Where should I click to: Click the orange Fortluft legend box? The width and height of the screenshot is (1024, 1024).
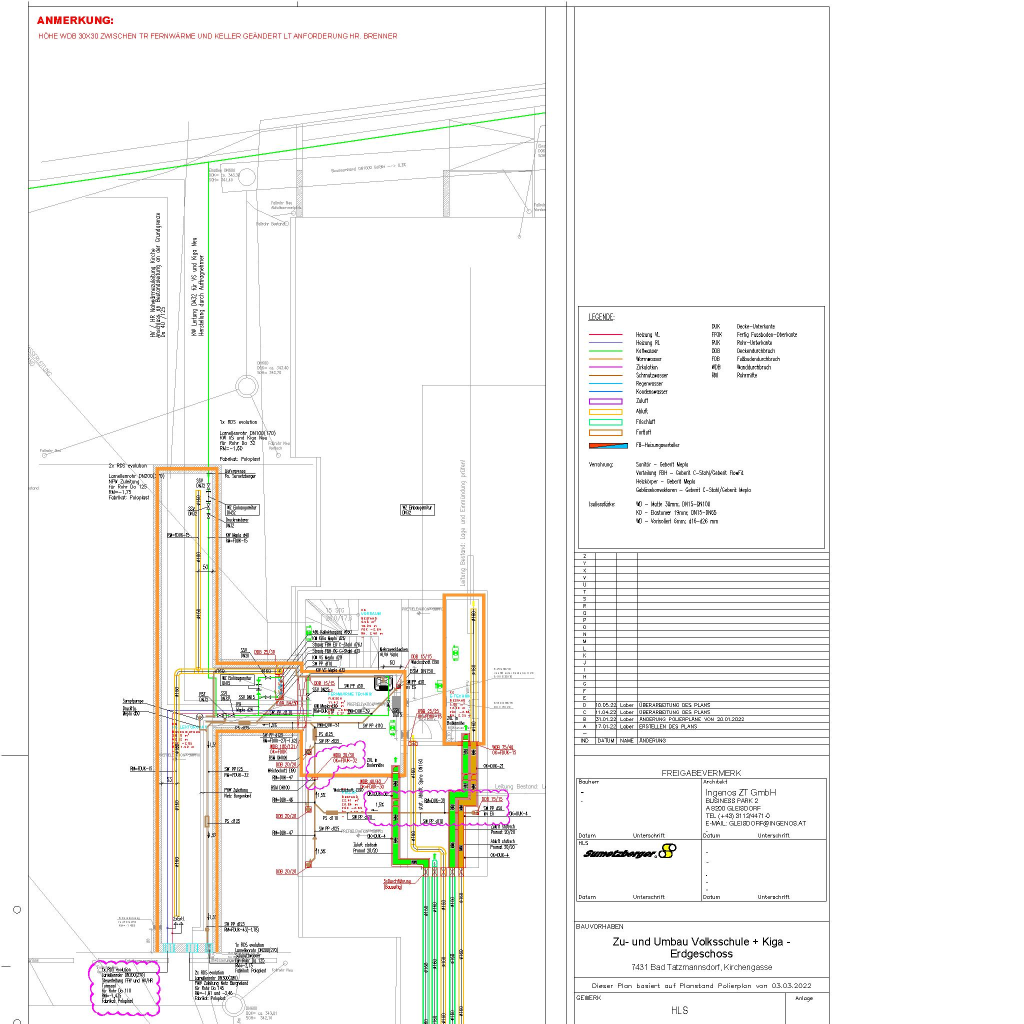tap(606, 432)
